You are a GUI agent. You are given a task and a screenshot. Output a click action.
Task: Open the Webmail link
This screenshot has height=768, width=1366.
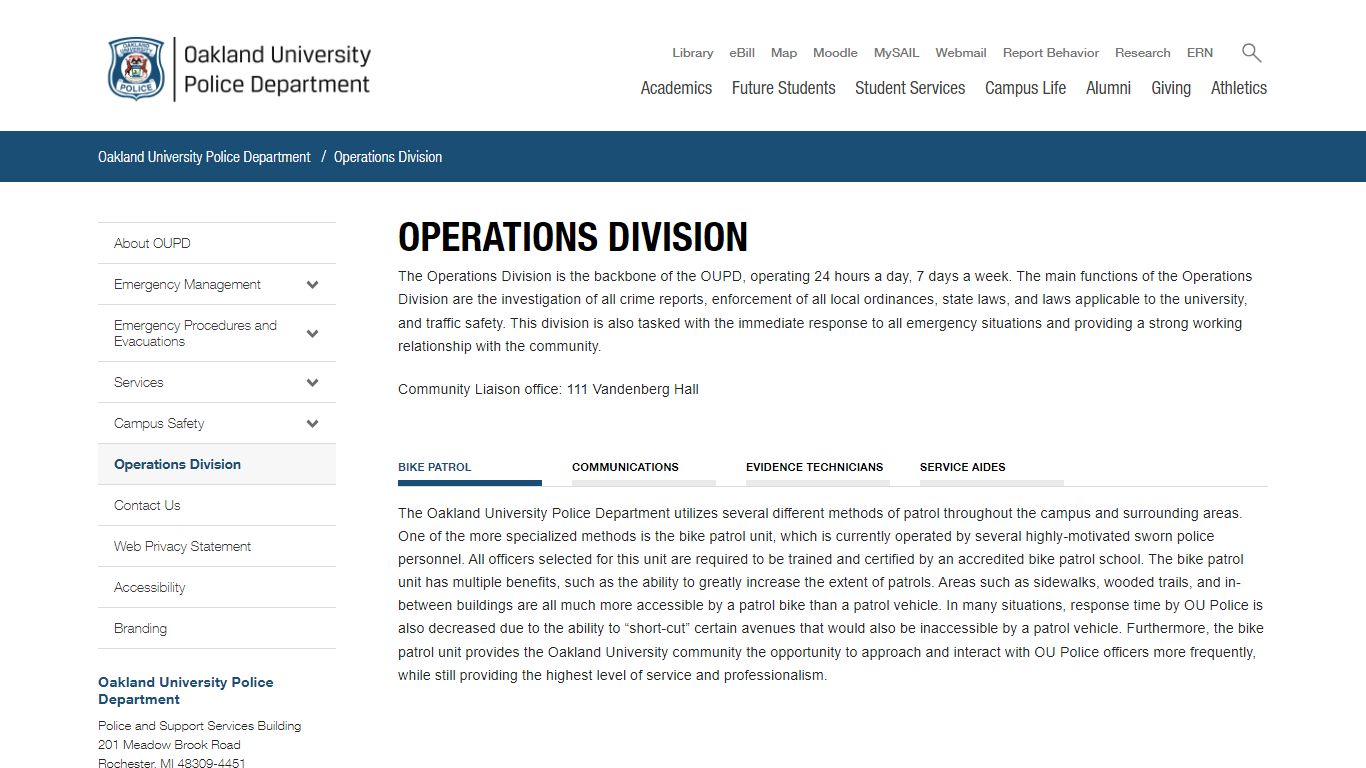961,53
